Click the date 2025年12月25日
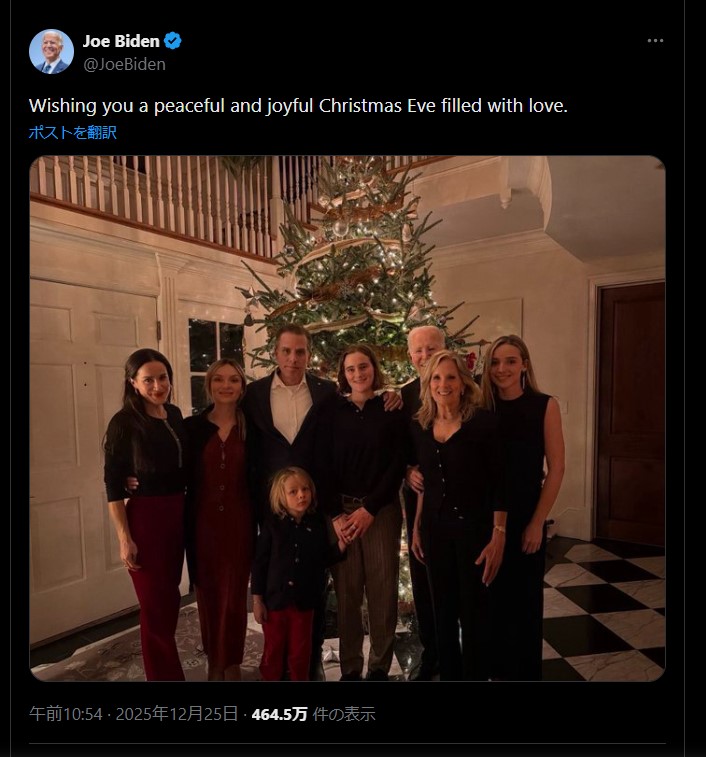The width and height of the screenshot is (706, 757). (x=177, y=714)
